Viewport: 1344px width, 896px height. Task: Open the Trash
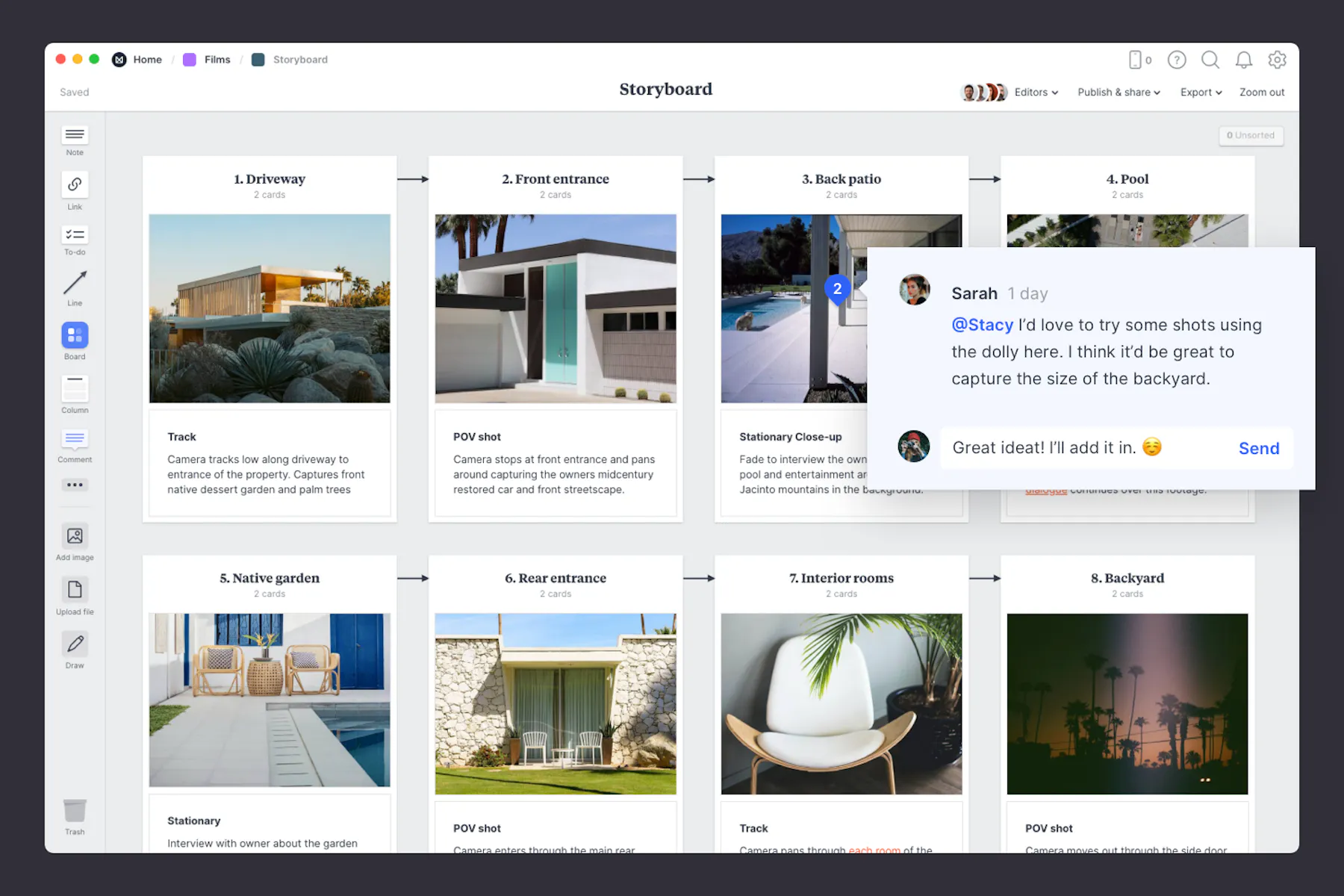click(x=74, y=812)
